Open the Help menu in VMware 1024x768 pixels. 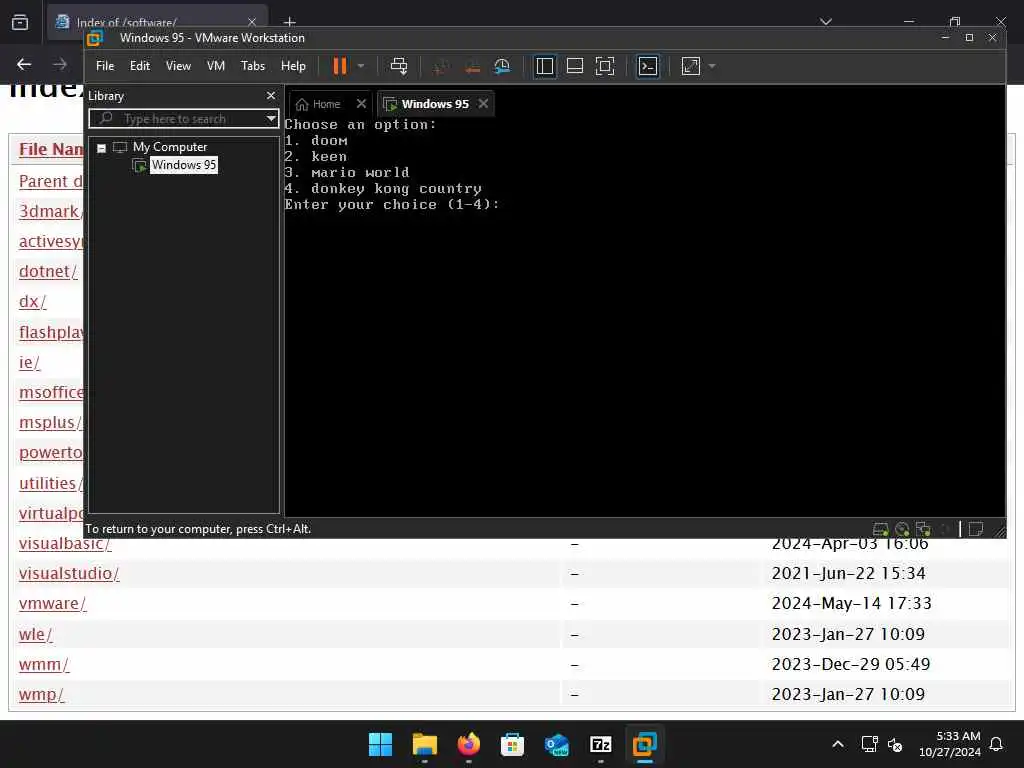(293, 66)
